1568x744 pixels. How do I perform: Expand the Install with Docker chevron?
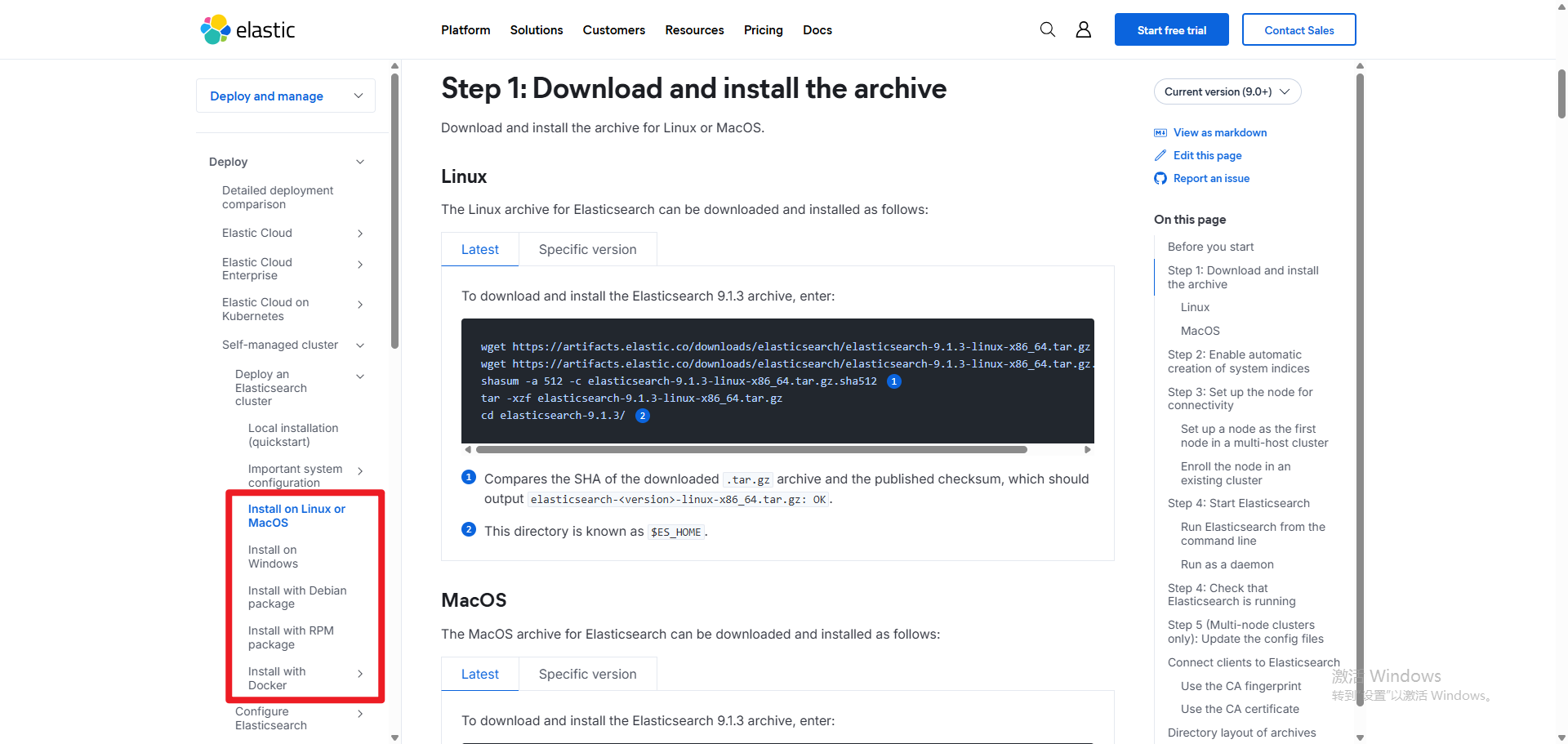[360, 674]
